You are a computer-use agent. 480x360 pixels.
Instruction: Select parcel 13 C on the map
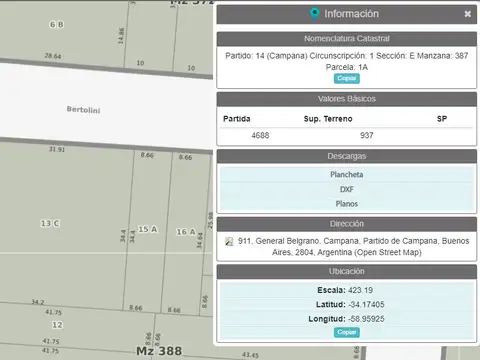[x=50, y=223]
